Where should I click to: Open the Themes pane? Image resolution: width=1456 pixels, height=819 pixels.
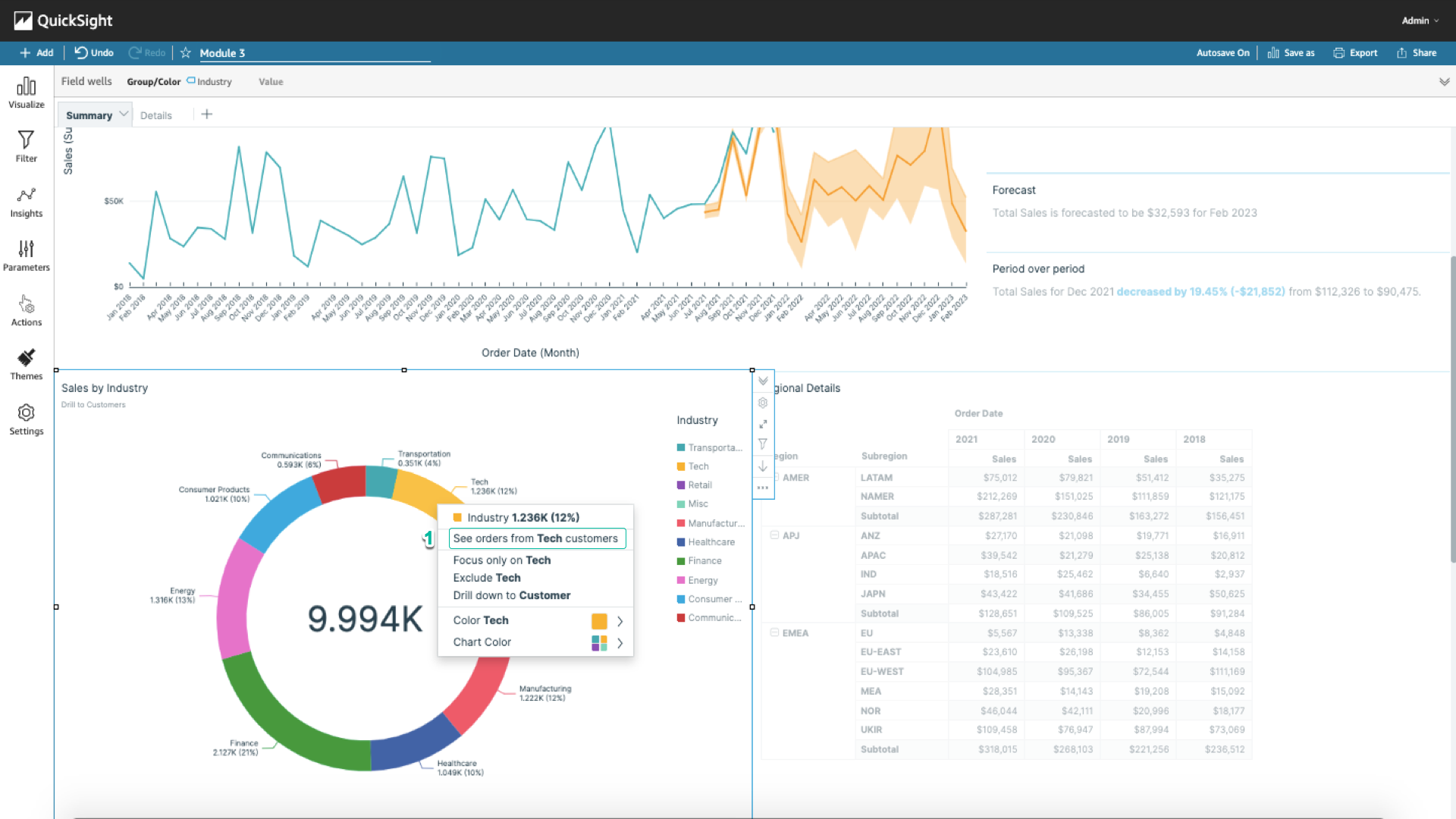(x=27, y=365)
